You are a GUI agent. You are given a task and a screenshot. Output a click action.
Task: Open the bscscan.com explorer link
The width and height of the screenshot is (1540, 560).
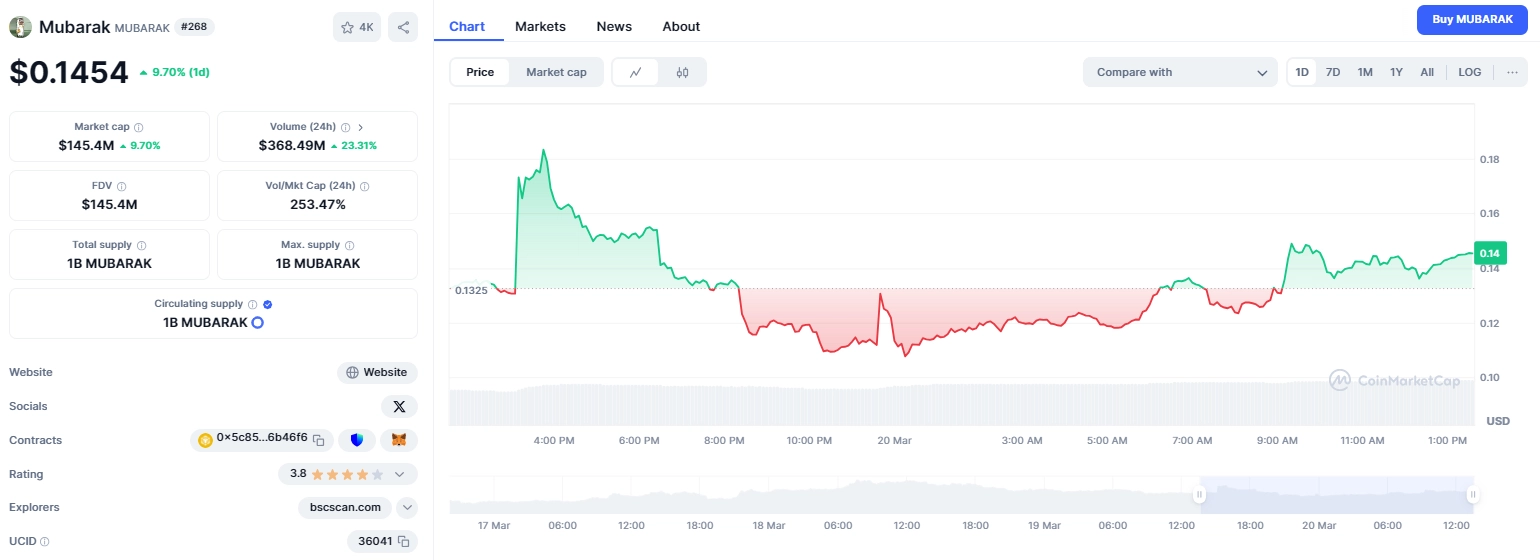[x=345, y=507]
